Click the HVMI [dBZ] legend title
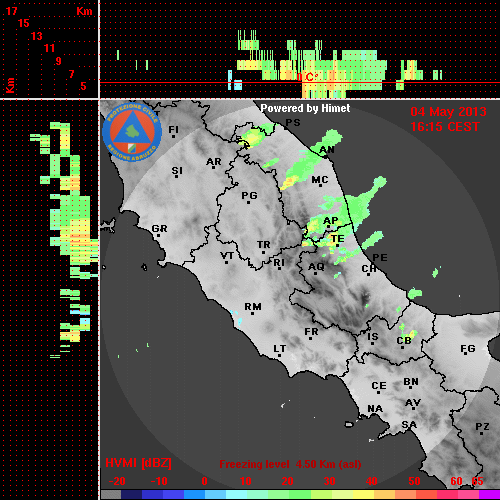Image resolution: width=500 pixels, height=500 pixels. point(138,463)
